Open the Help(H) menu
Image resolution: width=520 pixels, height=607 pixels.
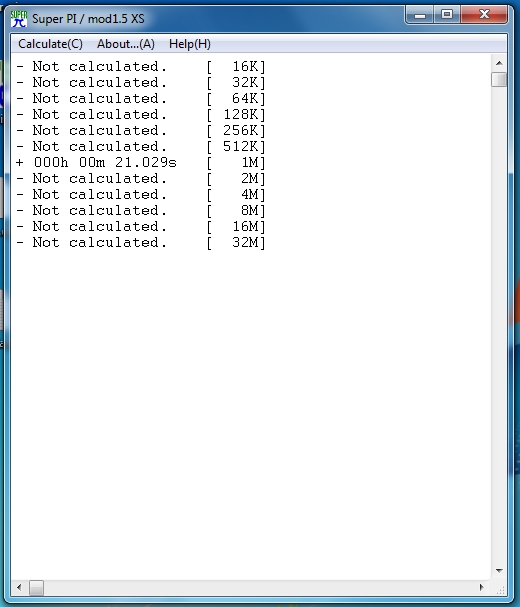(x=190, y=44)
